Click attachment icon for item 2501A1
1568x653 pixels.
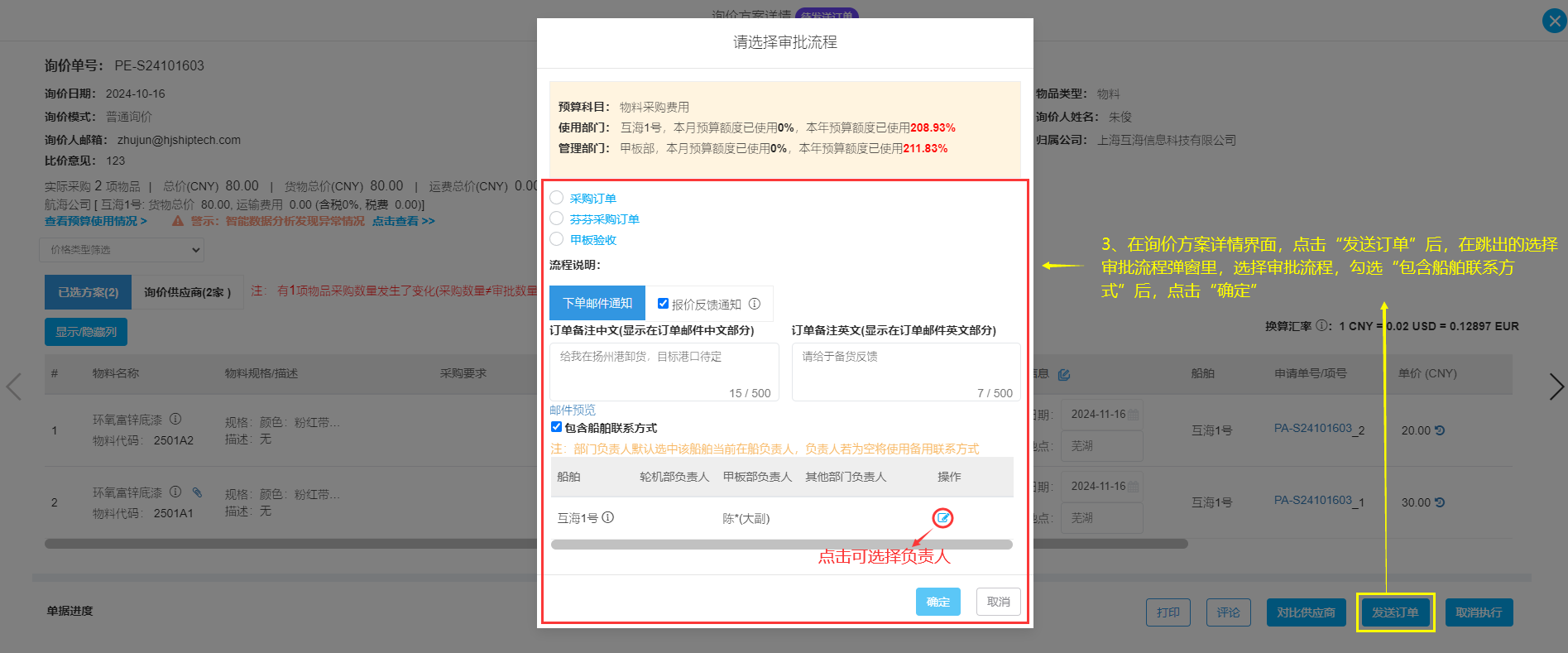tap(197, 492)
